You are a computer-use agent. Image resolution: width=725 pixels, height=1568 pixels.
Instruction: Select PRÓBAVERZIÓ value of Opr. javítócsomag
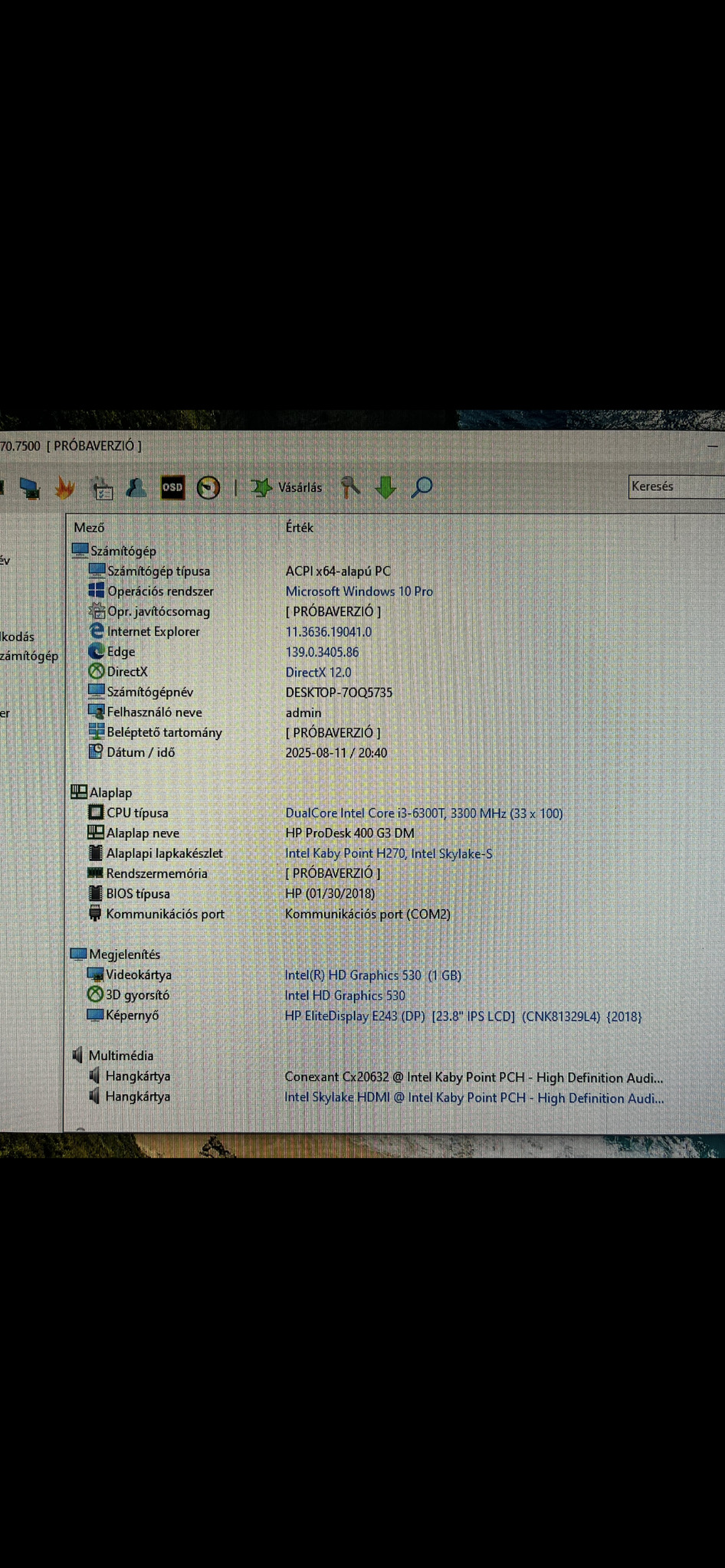pyautogui.click(x=333, y=611)
